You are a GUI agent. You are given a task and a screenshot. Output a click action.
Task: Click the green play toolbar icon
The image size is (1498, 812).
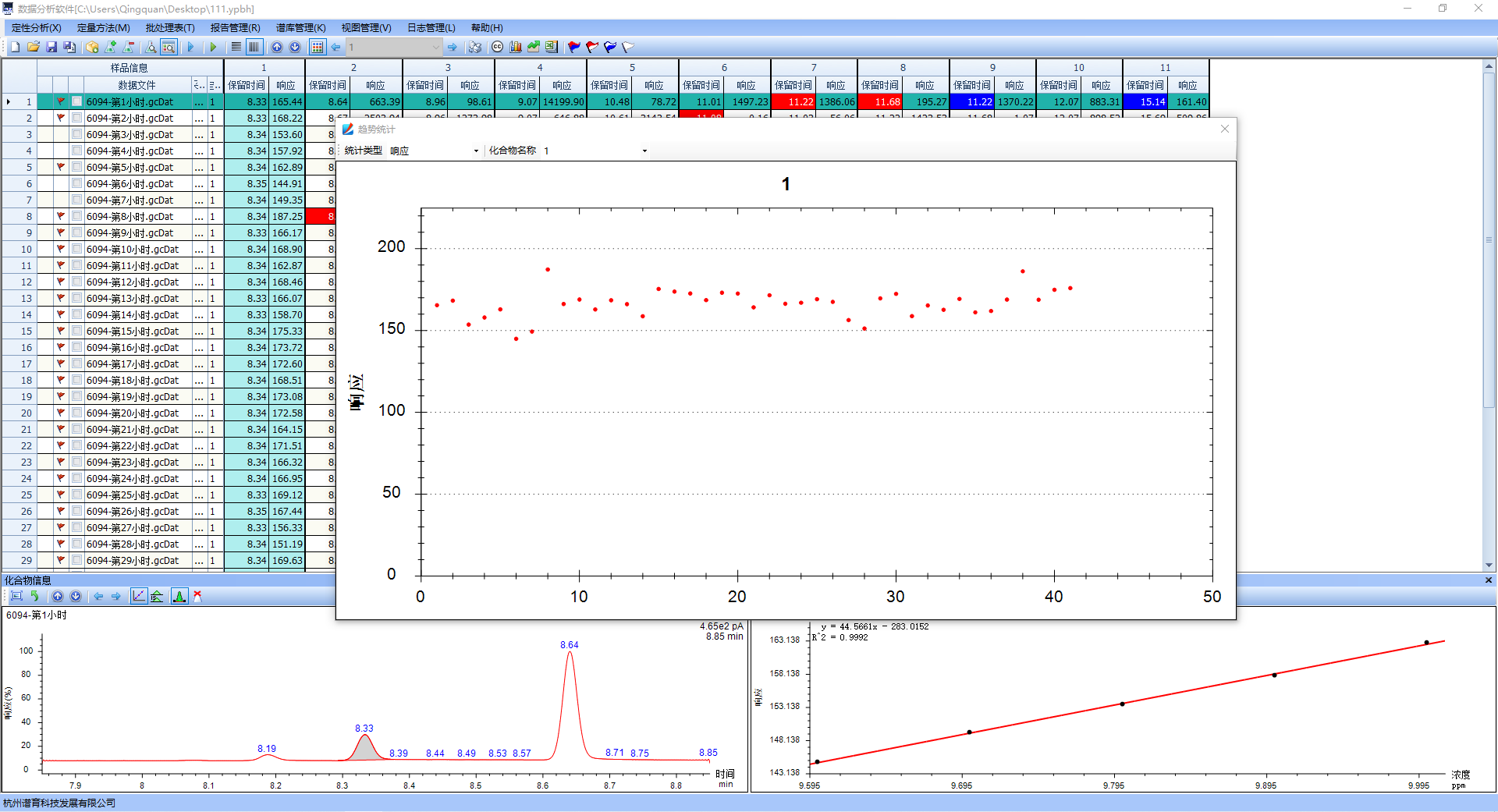point(213,48)
